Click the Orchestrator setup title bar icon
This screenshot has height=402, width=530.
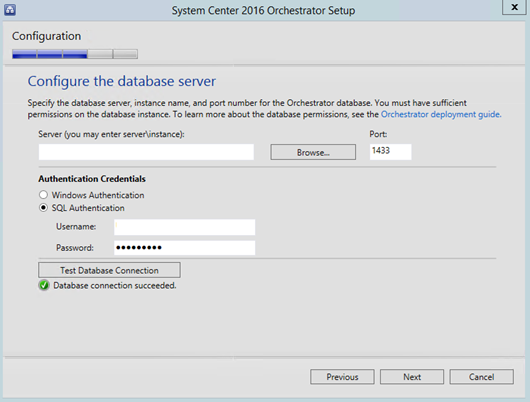pyautogui.click(x=10, y=10)
